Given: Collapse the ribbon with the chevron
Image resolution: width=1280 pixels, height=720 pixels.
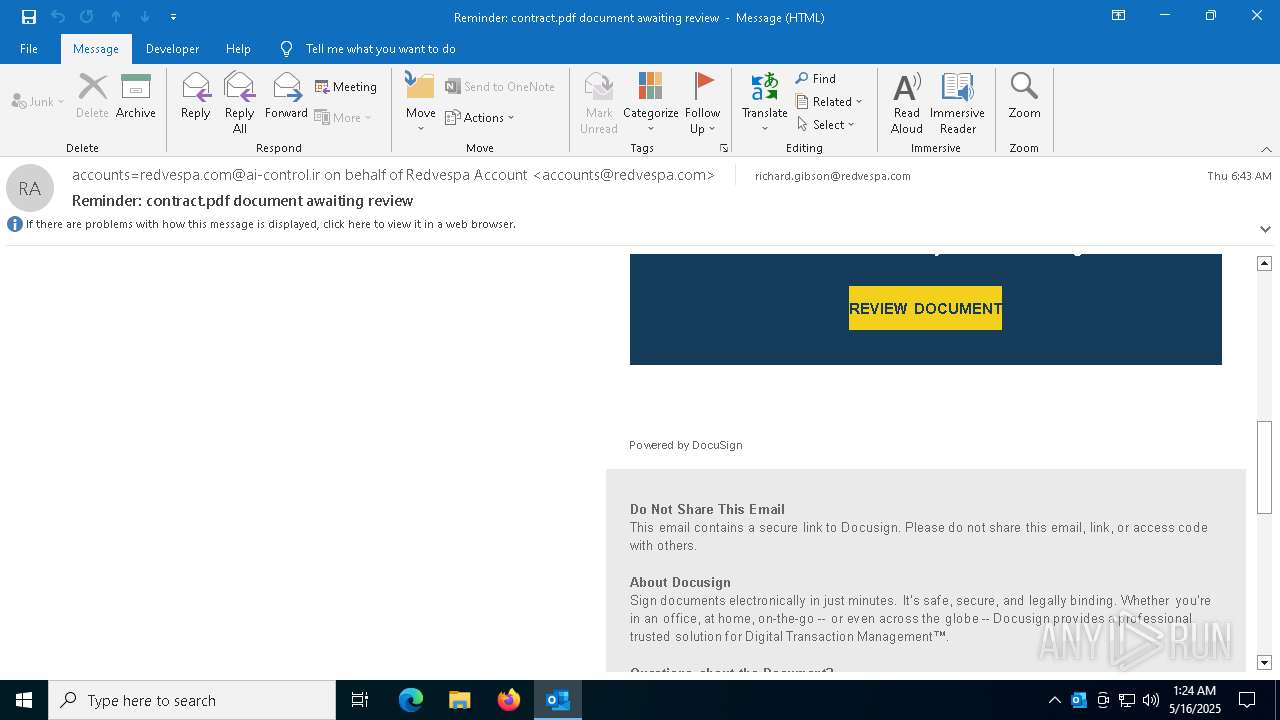Looking at the screenshot, I should point(1266,149).
